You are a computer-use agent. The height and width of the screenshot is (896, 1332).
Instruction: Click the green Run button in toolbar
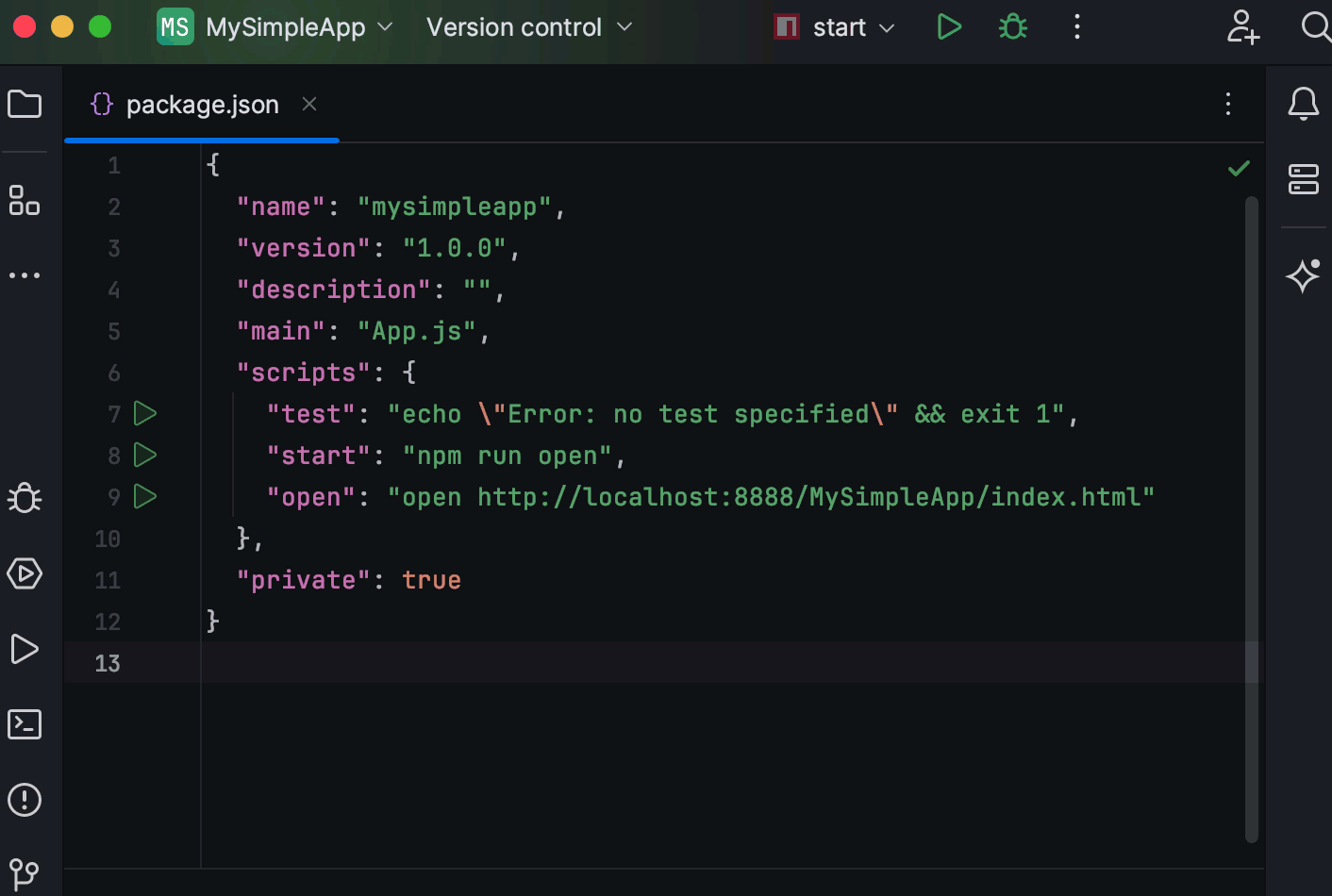coord(949,27)
